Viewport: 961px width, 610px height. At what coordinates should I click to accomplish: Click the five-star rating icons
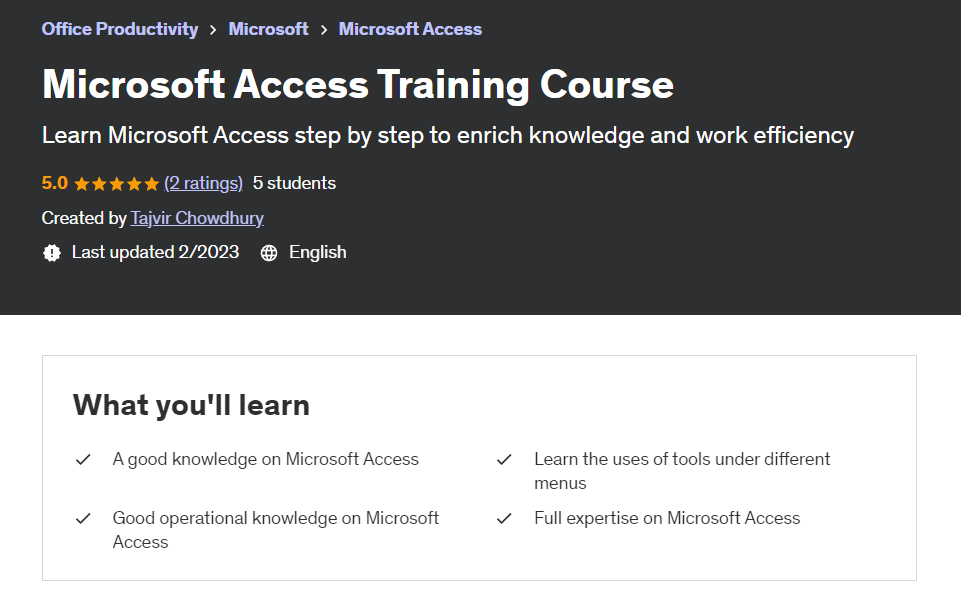[x=116, y=184]
